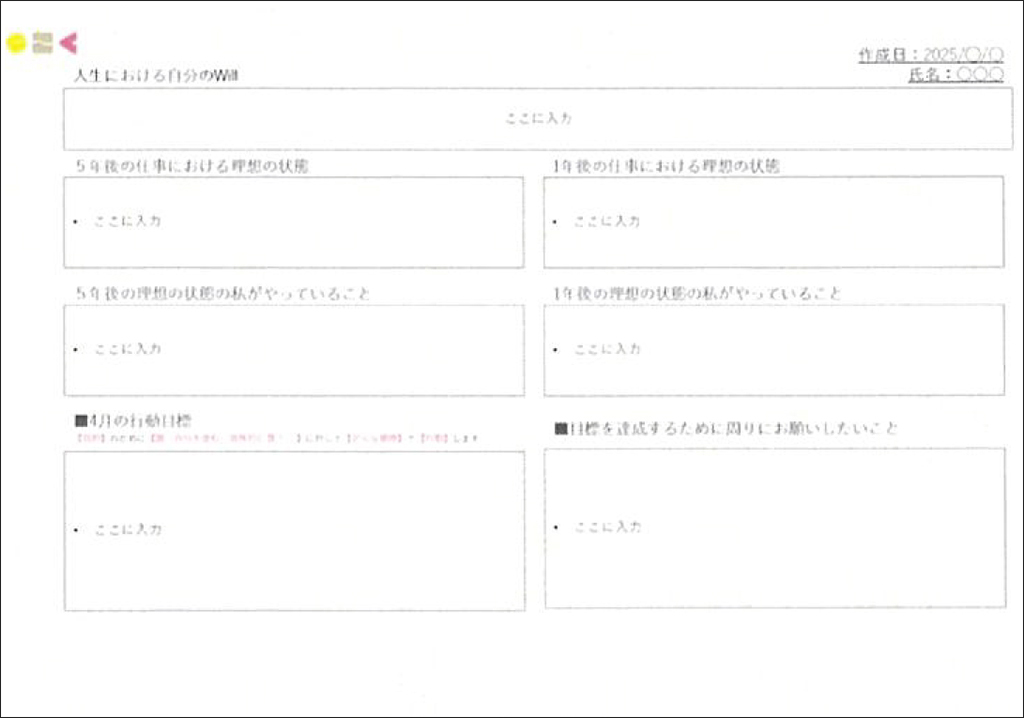Select the 氏名：○○○ name text
Screen dimensions: 1024x718
956,74
